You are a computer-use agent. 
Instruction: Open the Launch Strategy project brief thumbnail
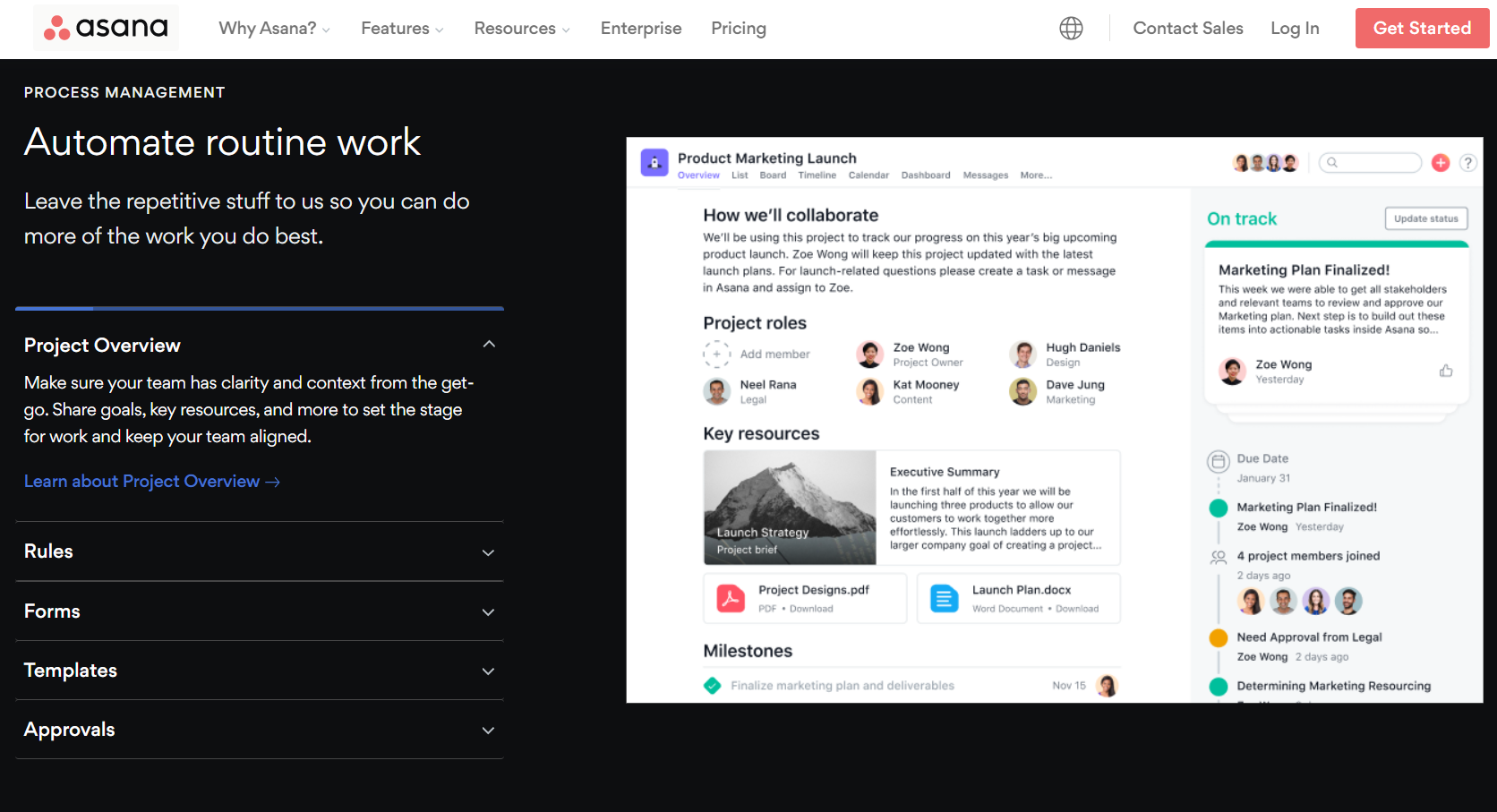click(x=790, y=508)
